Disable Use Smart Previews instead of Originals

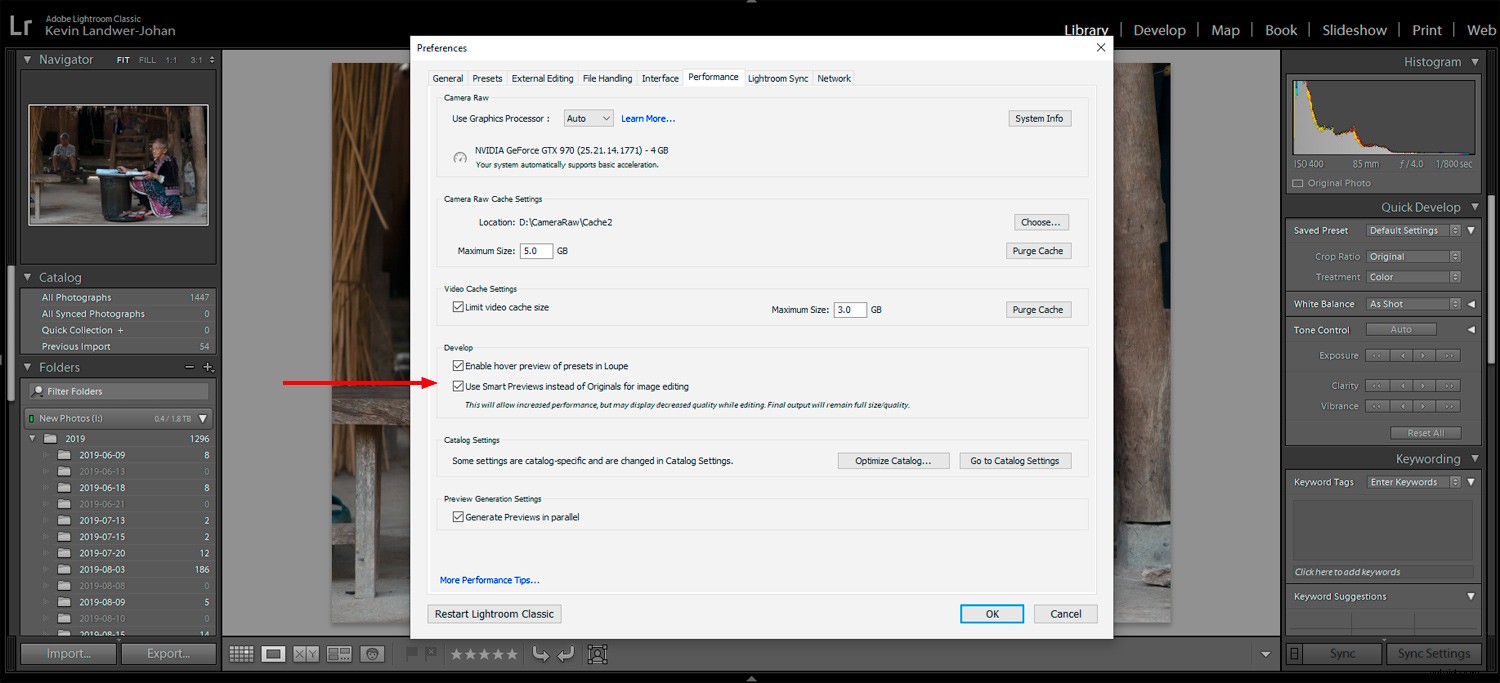[x=458, y=386]
